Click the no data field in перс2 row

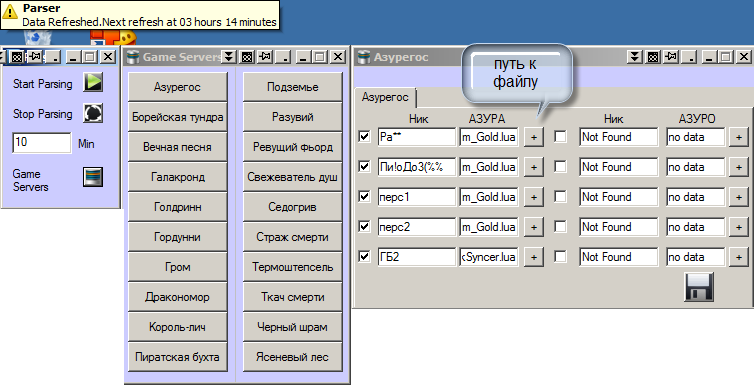click(695, 227)
